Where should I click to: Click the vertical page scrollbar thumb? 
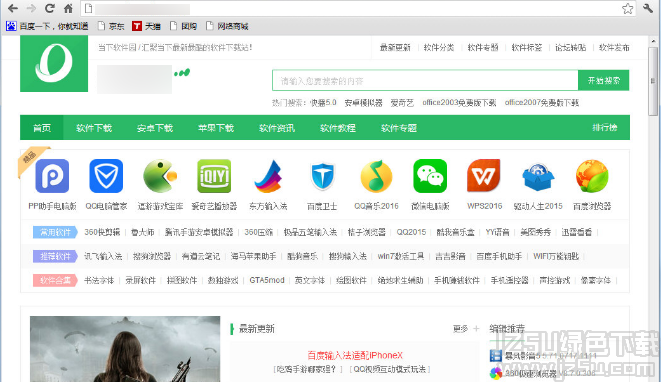click(653, 80)
